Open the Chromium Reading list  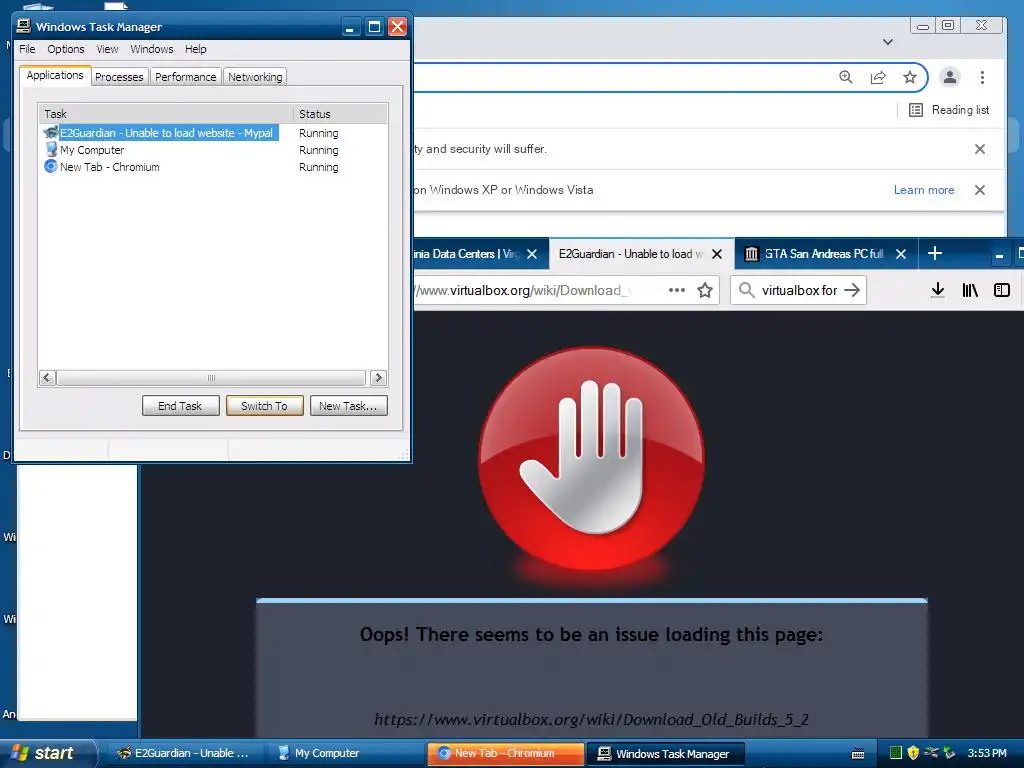pos(949,110)
